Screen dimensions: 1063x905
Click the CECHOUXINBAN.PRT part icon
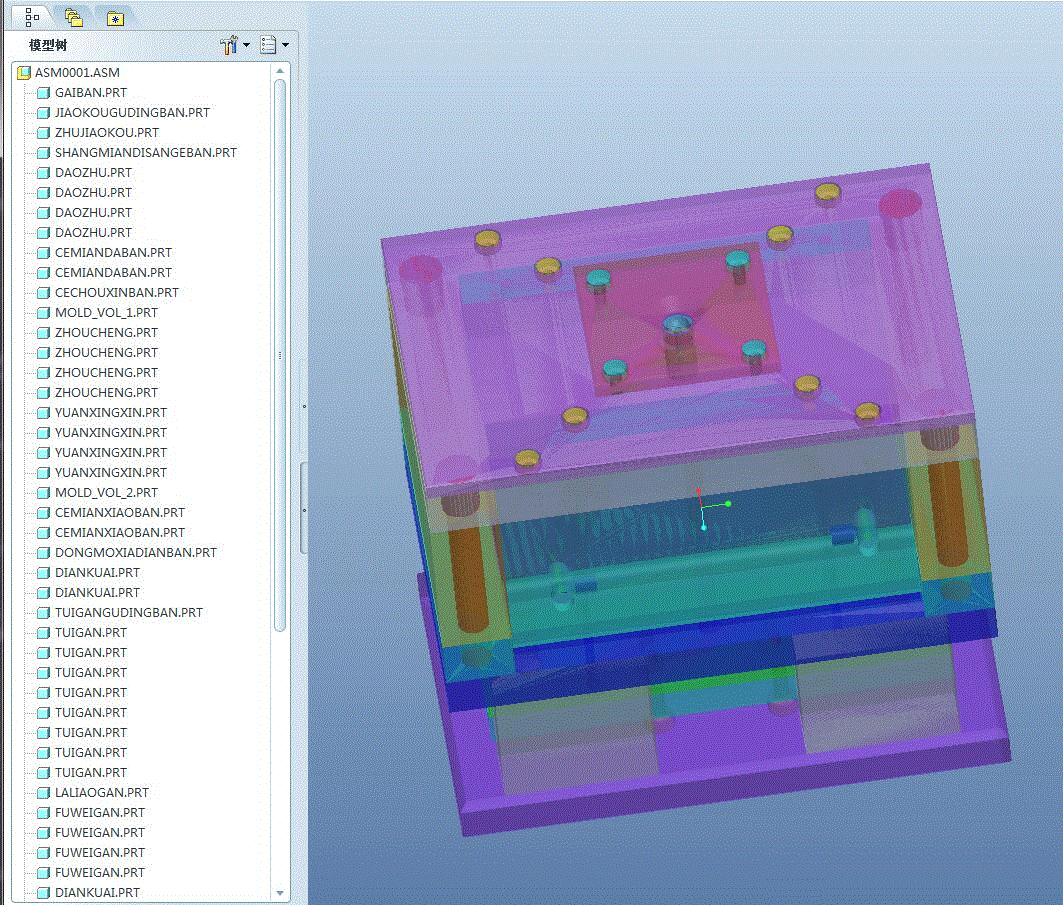coord(43,292)
